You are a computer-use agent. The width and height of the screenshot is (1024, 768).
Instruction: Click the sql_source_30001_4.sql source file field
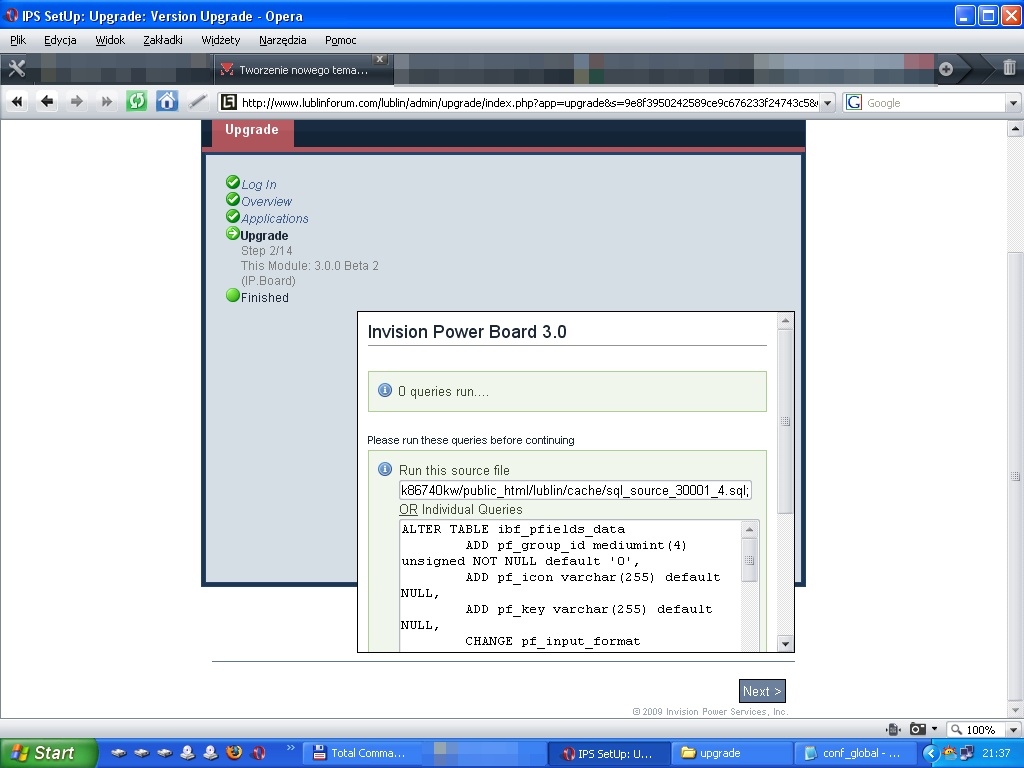(575, 490)
